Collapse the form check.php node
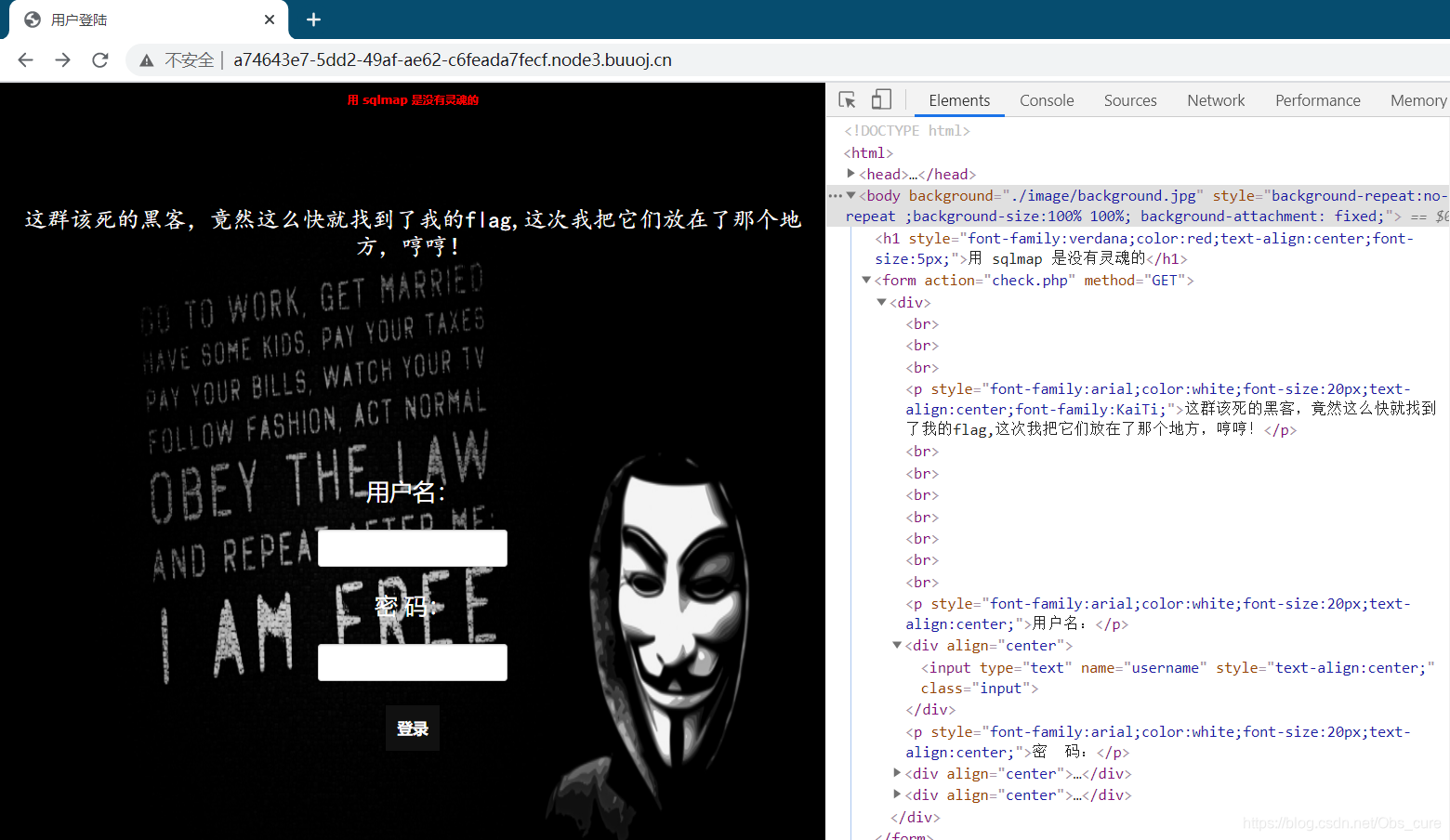1450x840 pixels. coord(866,280)
